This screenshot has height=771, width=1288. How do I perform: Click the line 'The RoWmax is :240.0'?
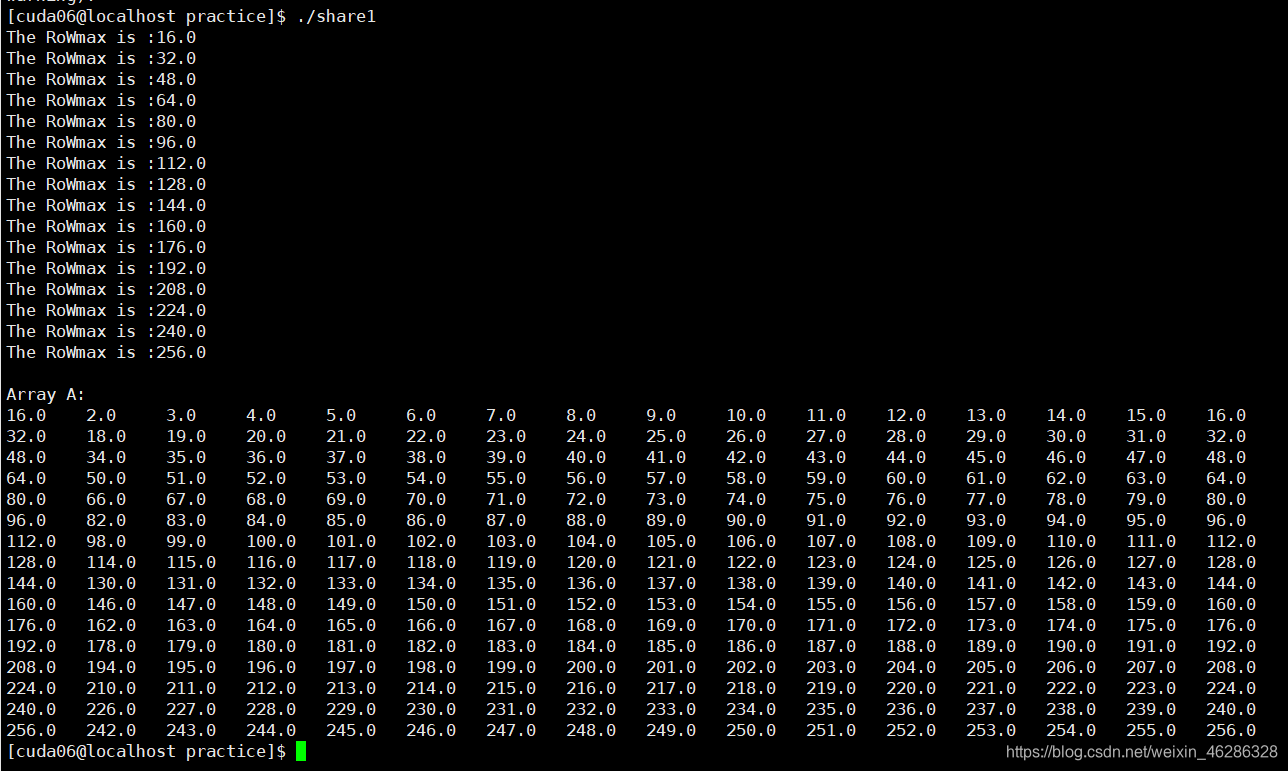coord(106,332)
